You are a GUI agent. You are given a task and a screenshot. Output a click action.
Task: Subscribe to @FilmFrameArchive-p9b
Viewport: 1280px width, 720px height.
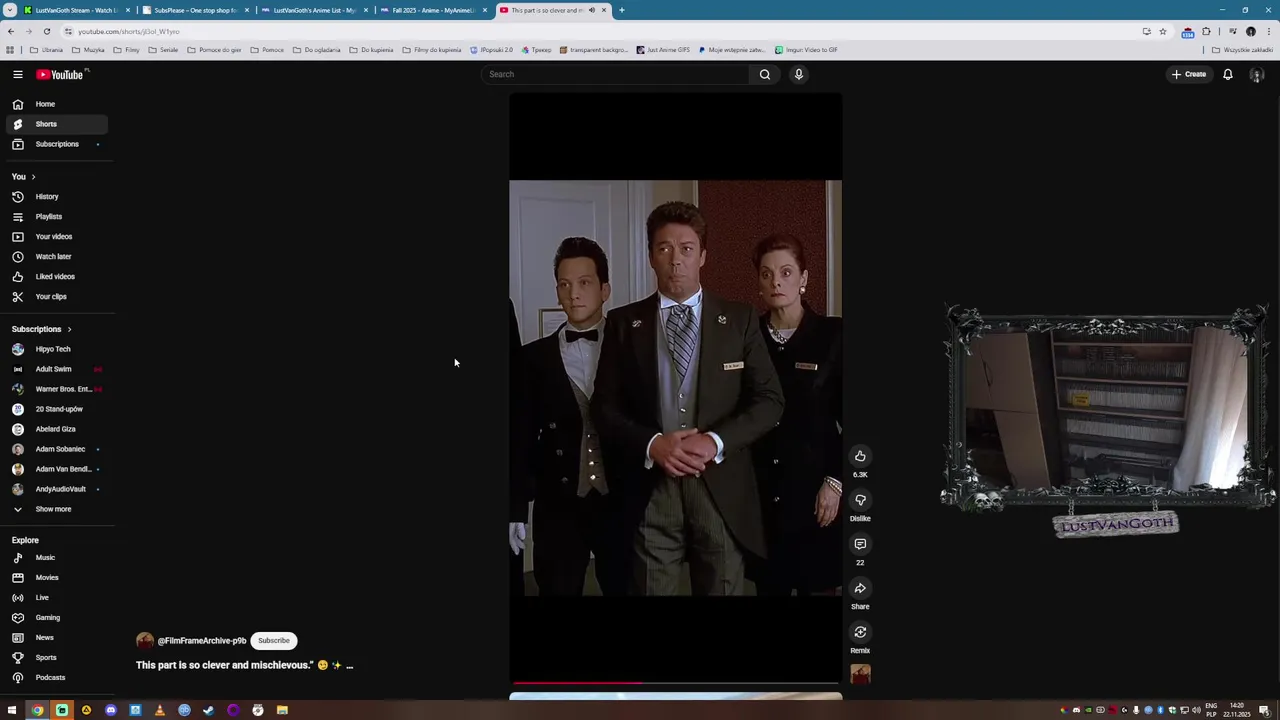[274, 641]
